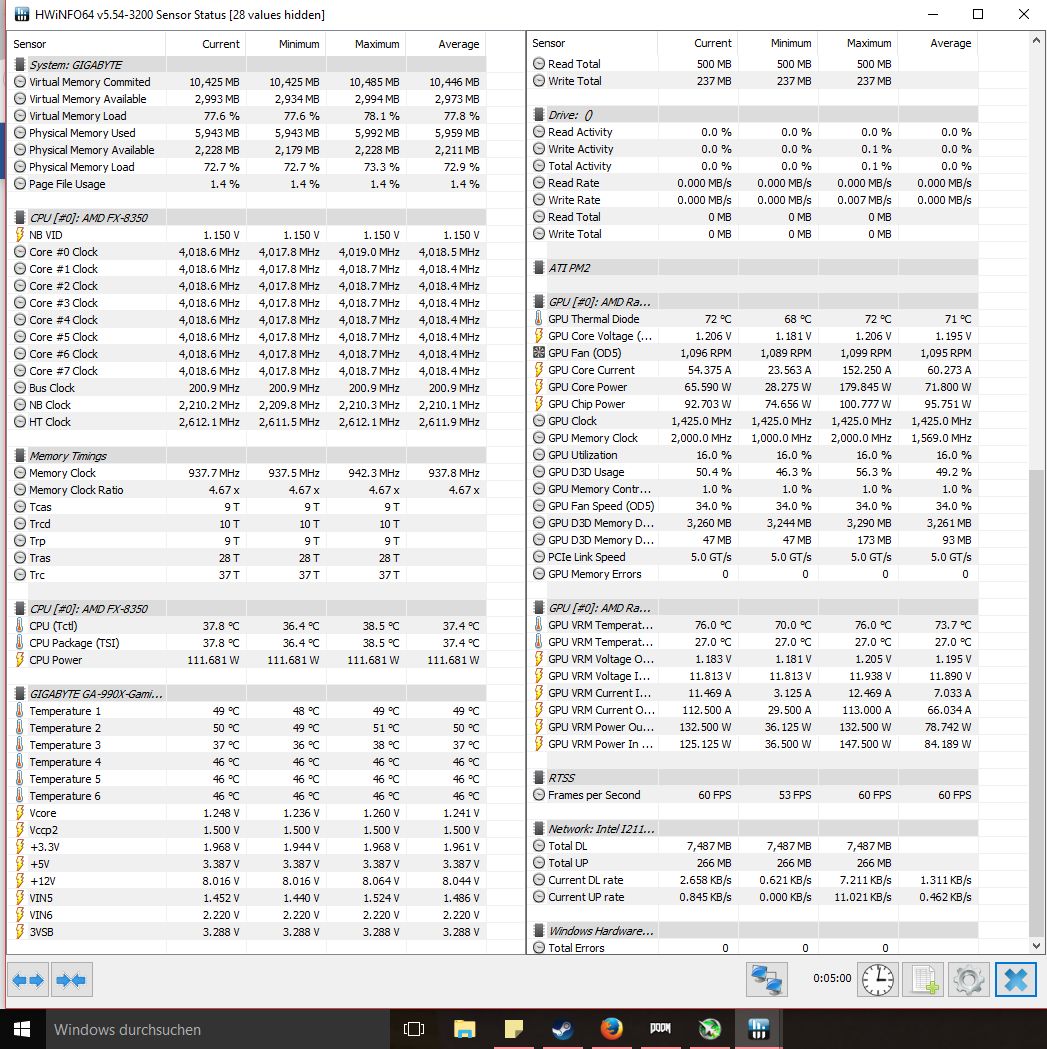1047x1049 pixels.
Task: Select the Drive: () group header
Action: tap(753, 115)
